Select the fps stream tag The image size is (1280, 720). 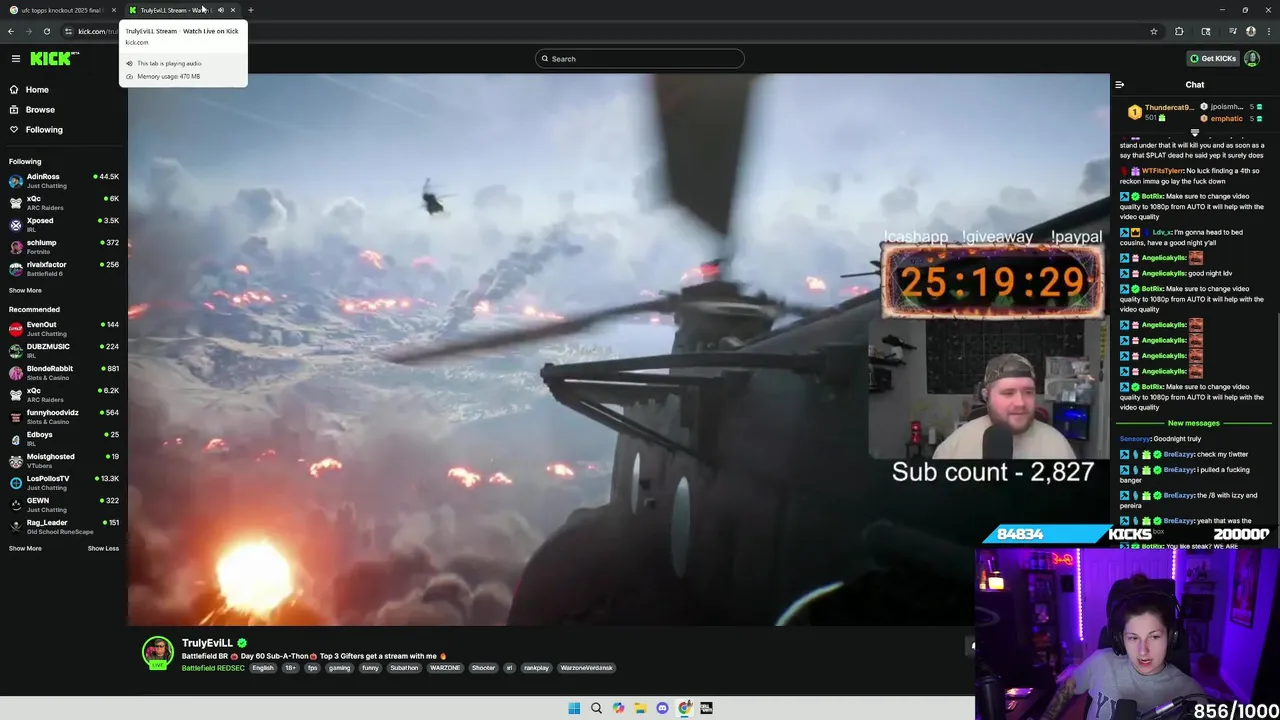[x=312, y=668]
